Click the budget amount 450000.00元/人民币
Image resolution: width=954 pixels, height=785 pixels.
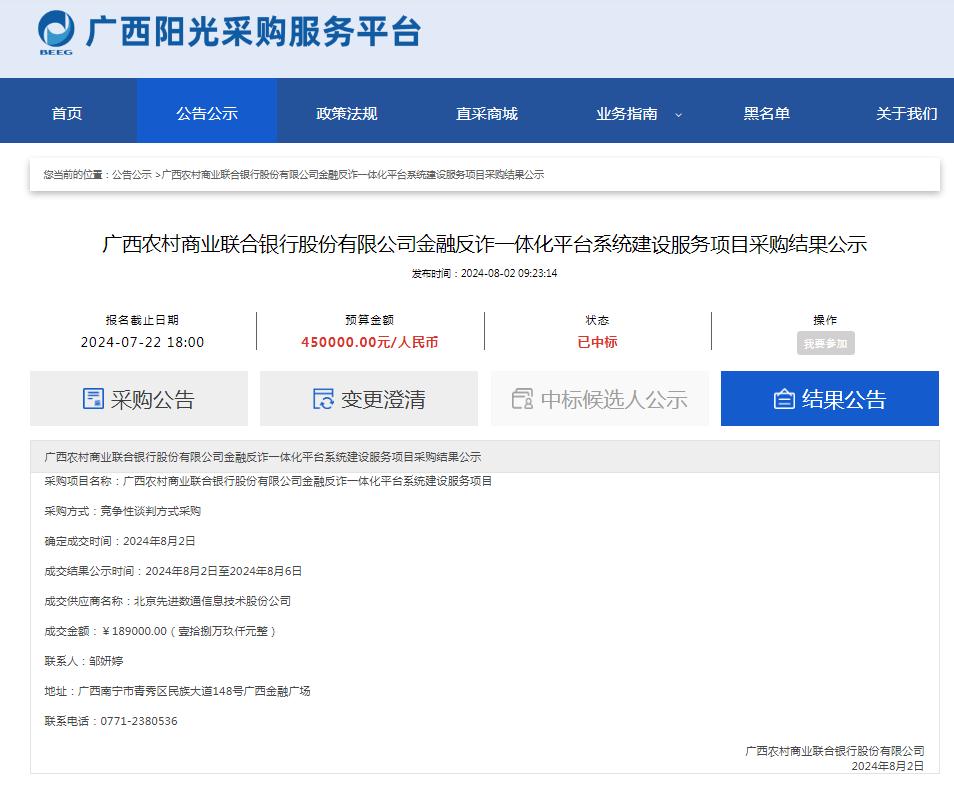click(370, 342)
